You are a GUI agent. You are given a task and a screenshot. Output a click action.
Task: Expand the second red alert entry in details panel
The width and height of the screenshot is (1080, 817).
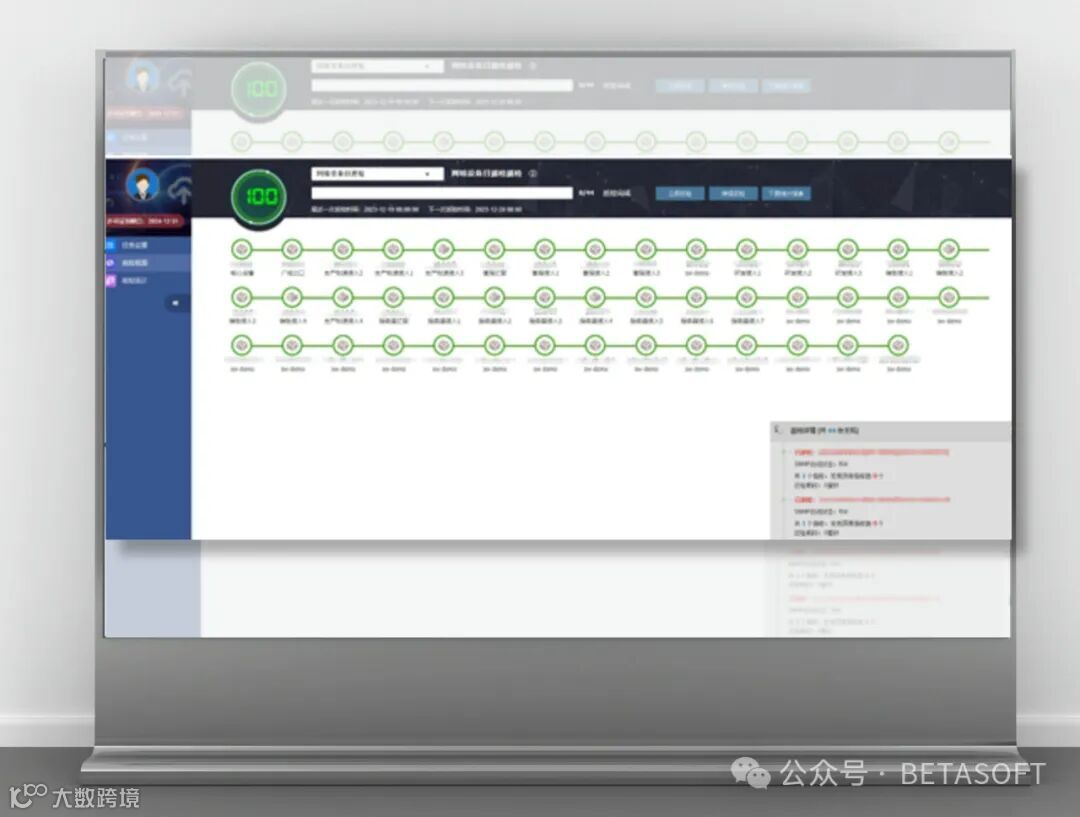[784, 499]
